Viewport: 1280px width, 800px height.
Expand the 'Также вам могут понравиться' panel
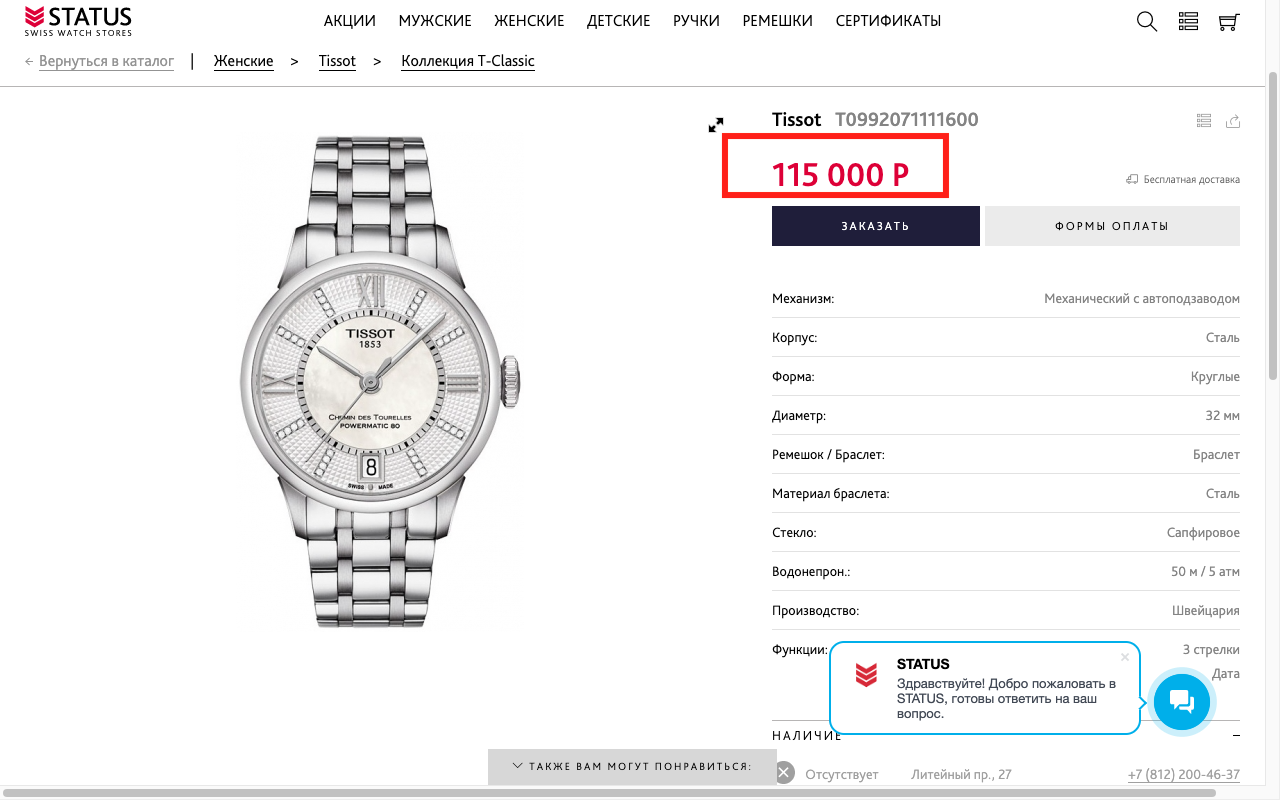[x=631, y=767]
